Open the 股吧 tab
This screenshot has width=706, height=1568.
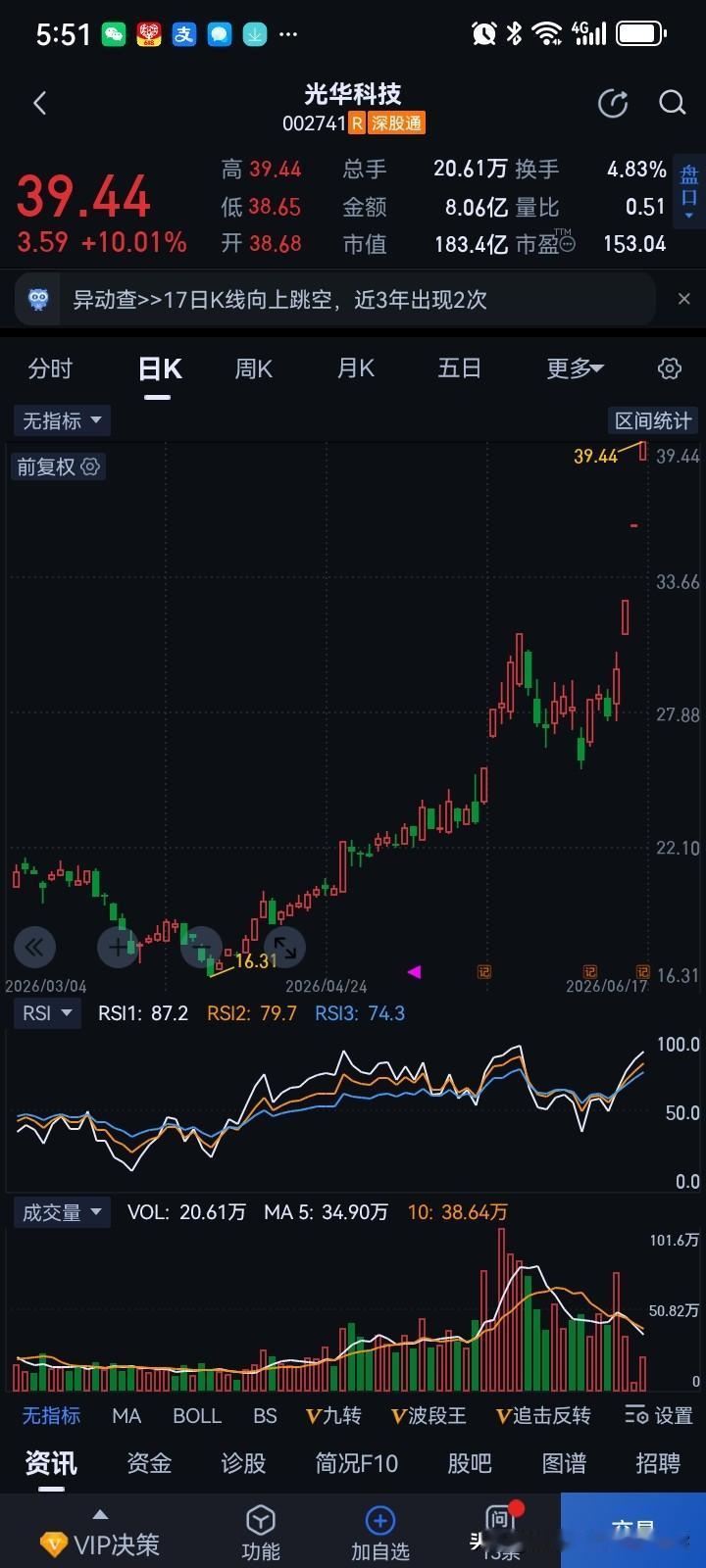[470, 1463]
